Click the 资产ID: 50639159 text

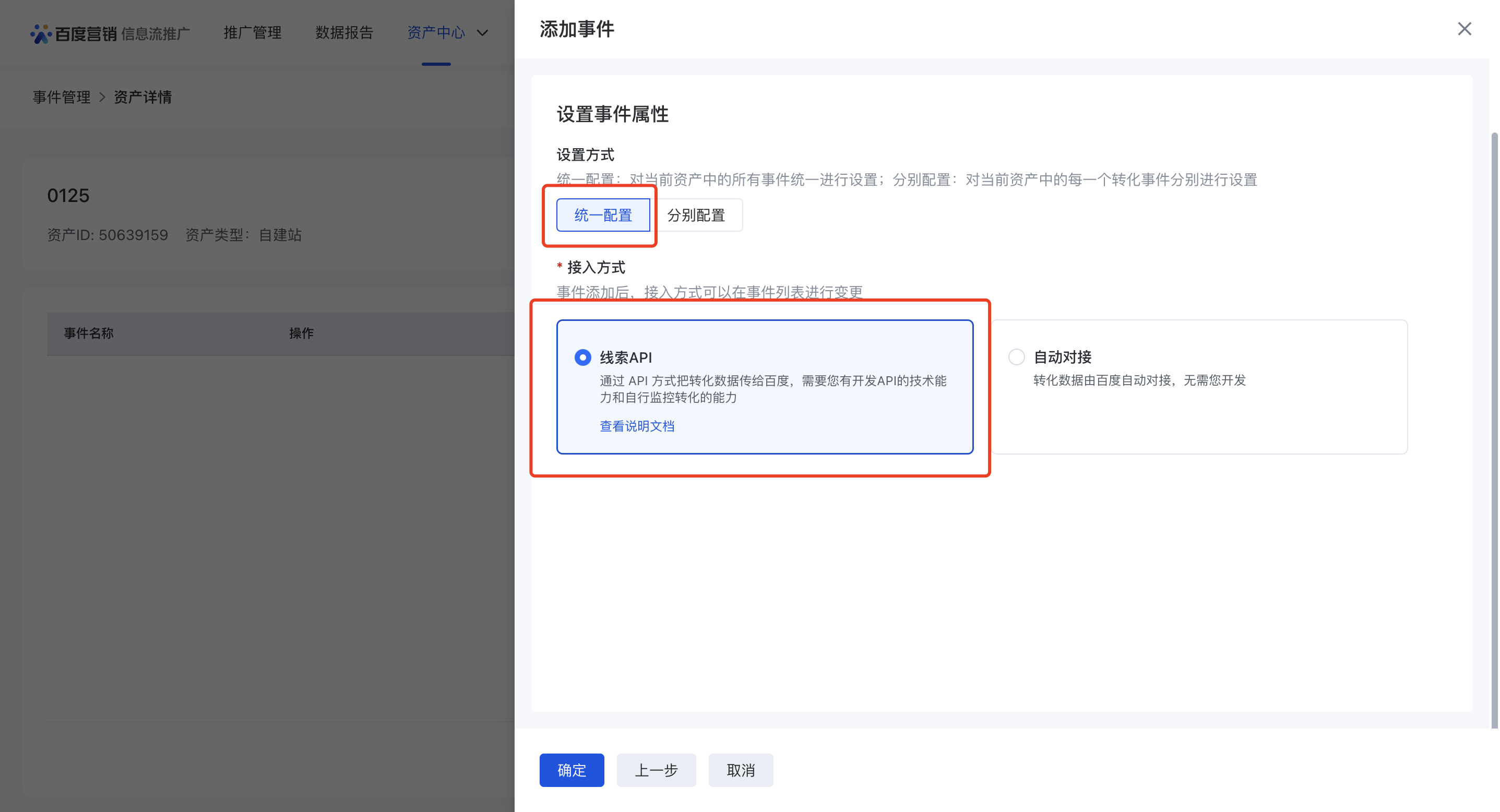click(x=107, y=235)
